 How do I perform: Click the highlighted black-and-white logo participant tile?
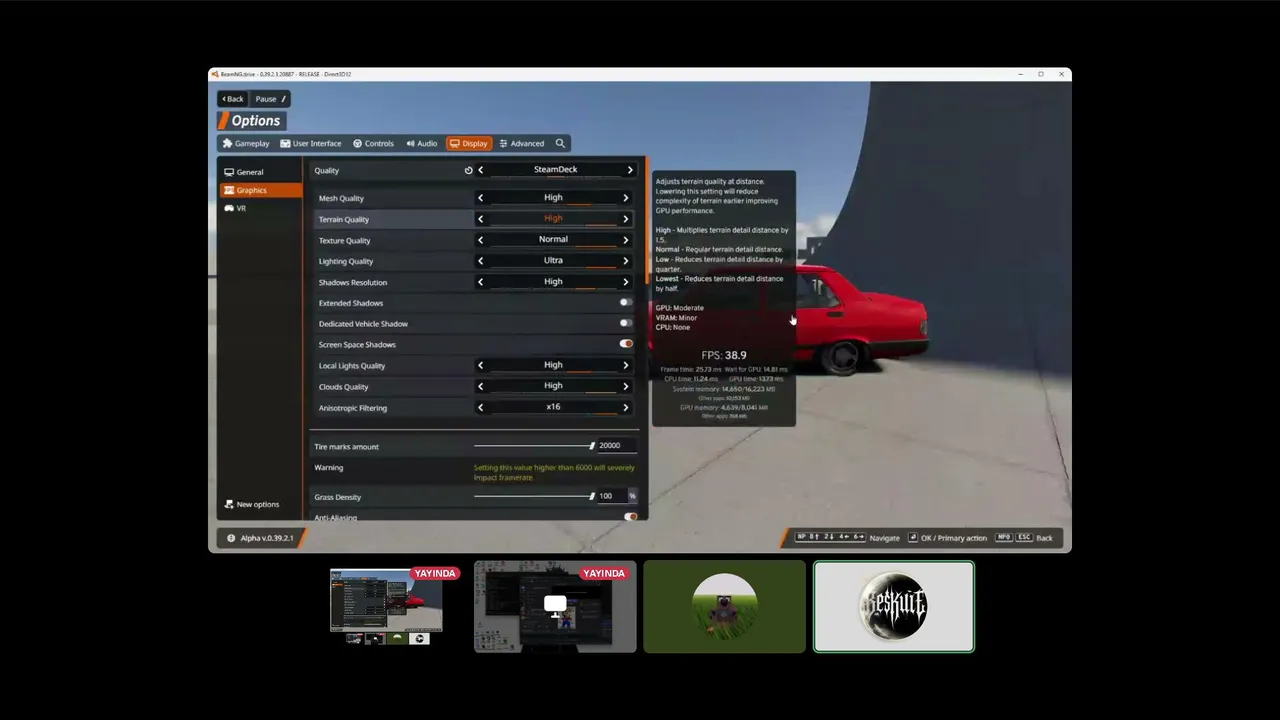pyautogui.click(x=894, y=606)
